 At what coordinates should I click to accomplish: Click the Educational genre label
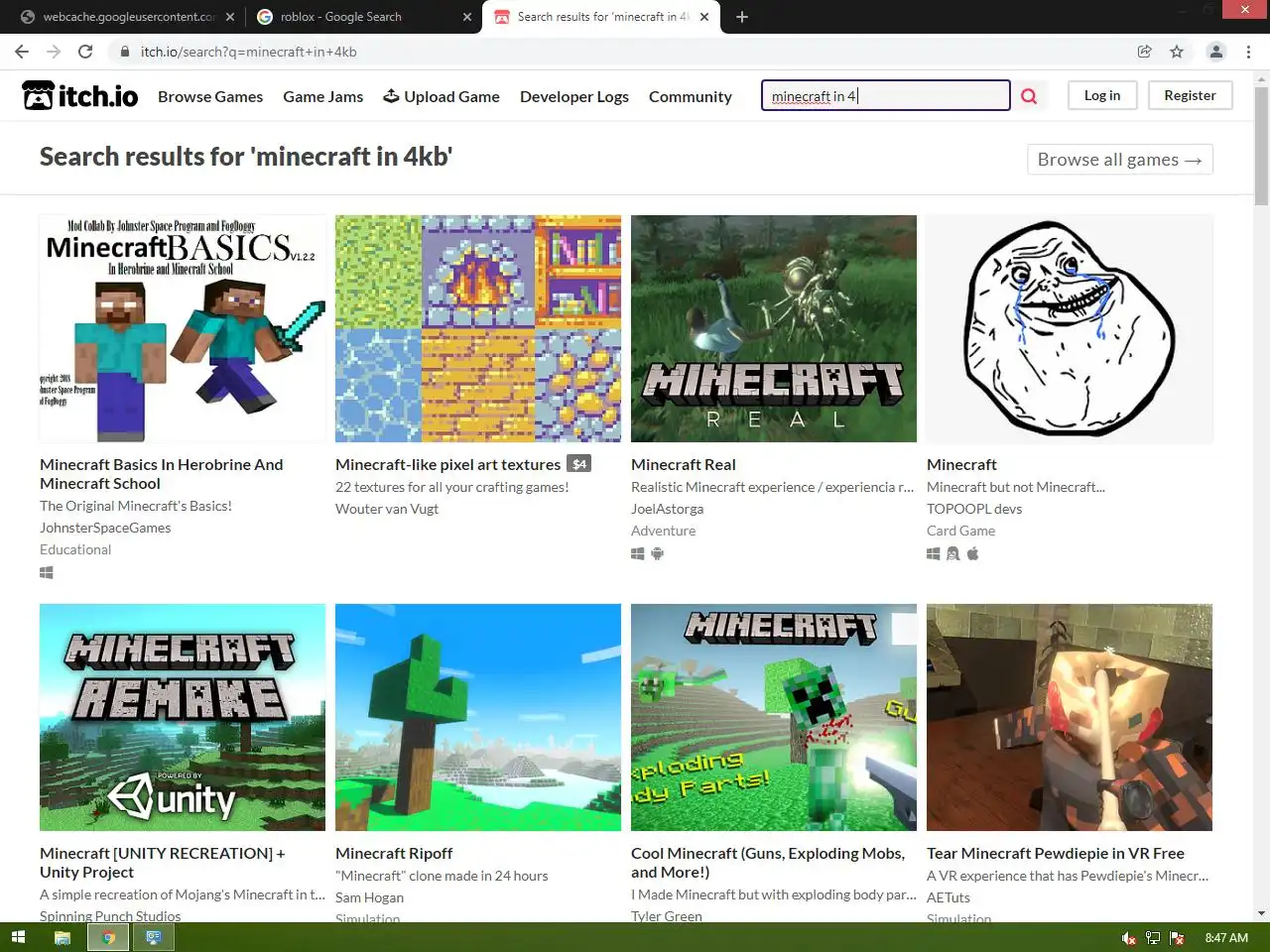pyautogui.click(x=75, y=549)
